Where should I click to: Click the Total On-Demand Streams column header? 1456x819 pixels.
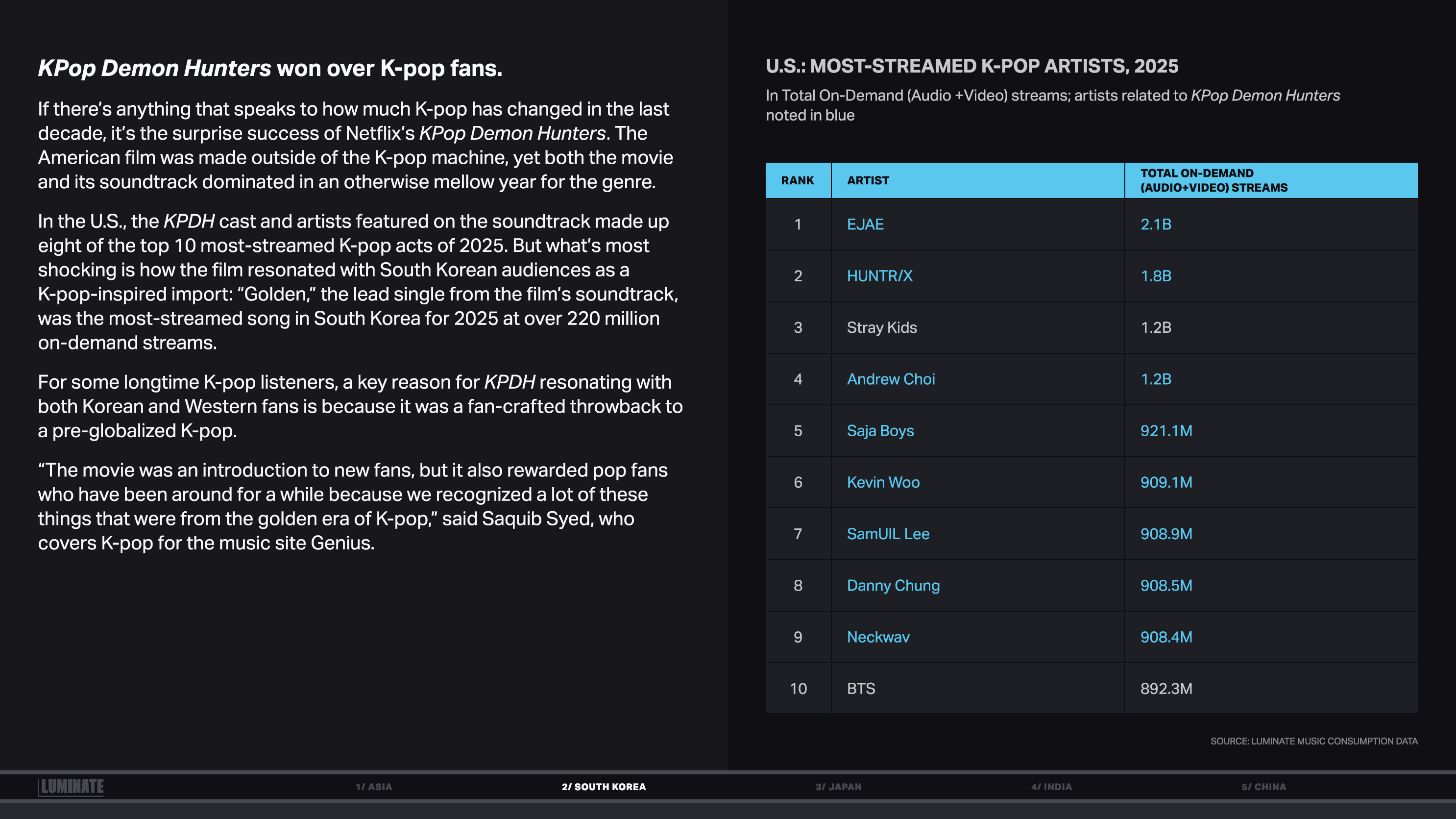1213,180
